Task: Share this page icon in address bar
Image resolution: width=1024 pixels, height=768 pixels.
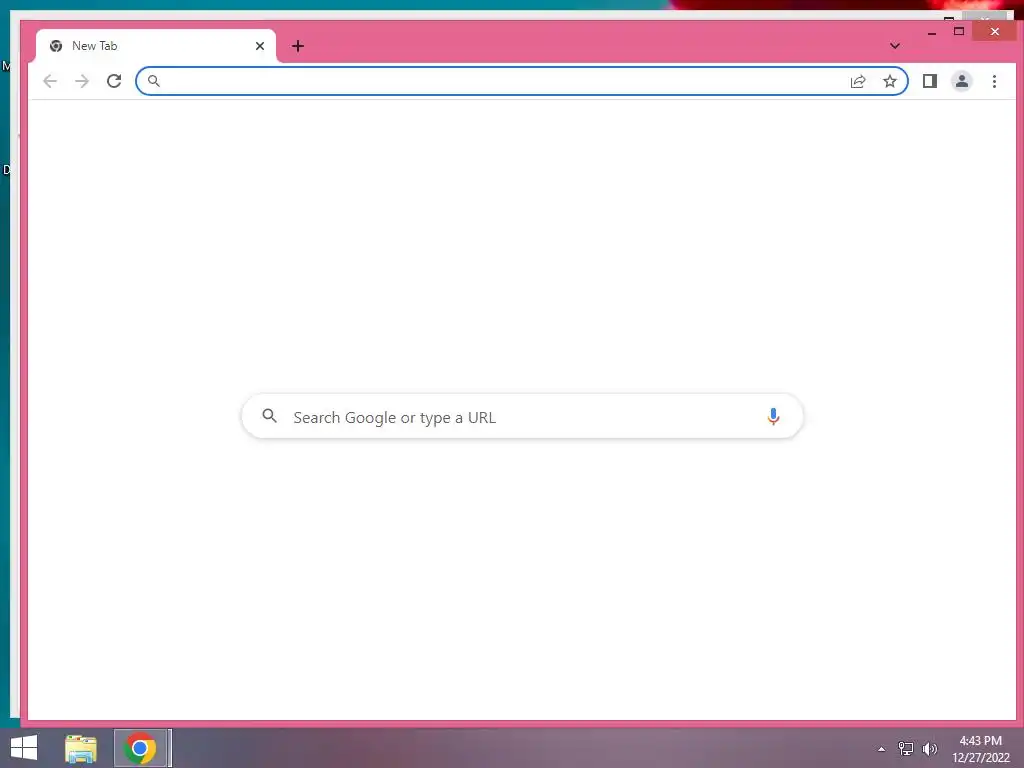Action: [x=858, y=81]
